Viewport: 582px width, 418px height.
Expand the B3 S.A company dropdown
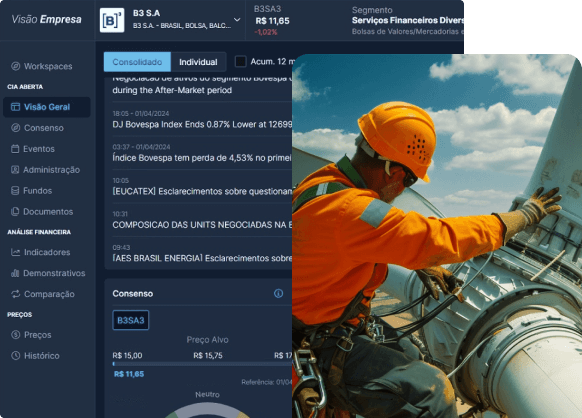237,20
